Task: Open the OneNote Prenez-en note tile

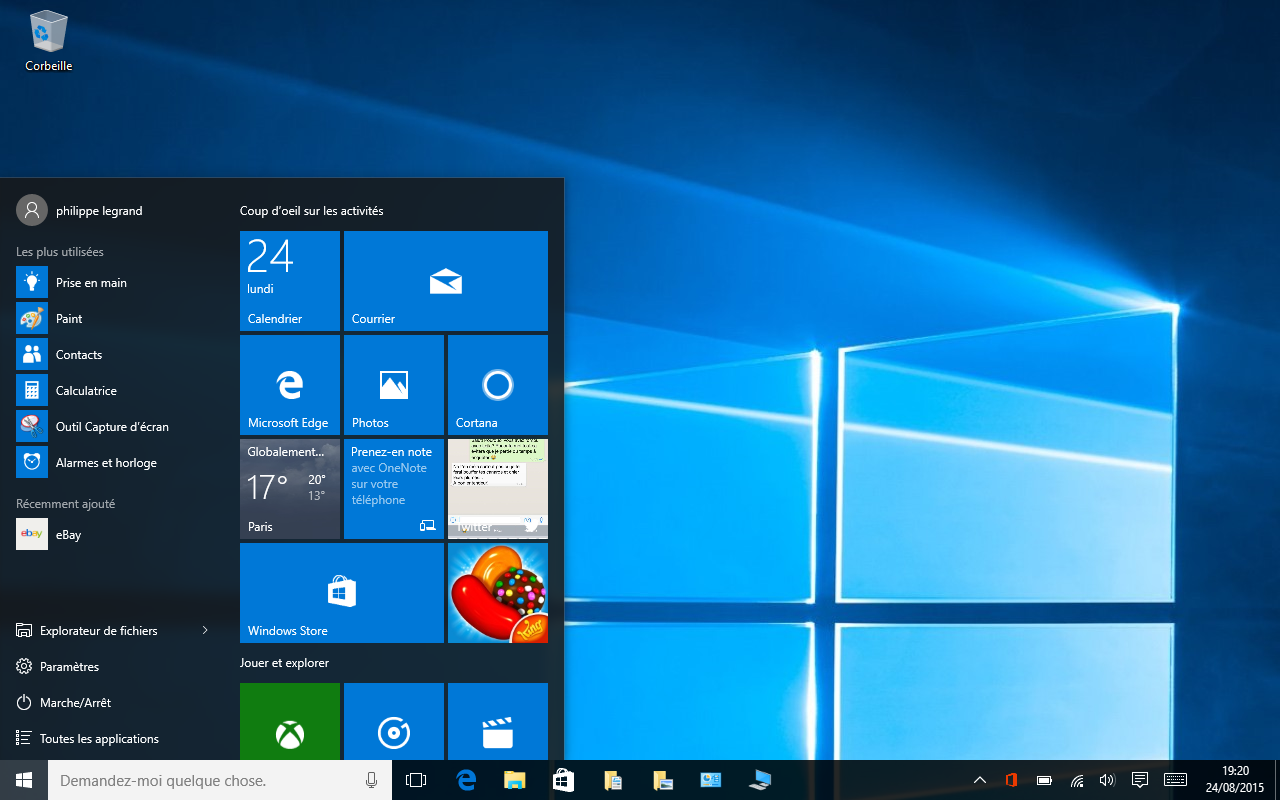Action: pyautogui.click(x=394, y=489)
